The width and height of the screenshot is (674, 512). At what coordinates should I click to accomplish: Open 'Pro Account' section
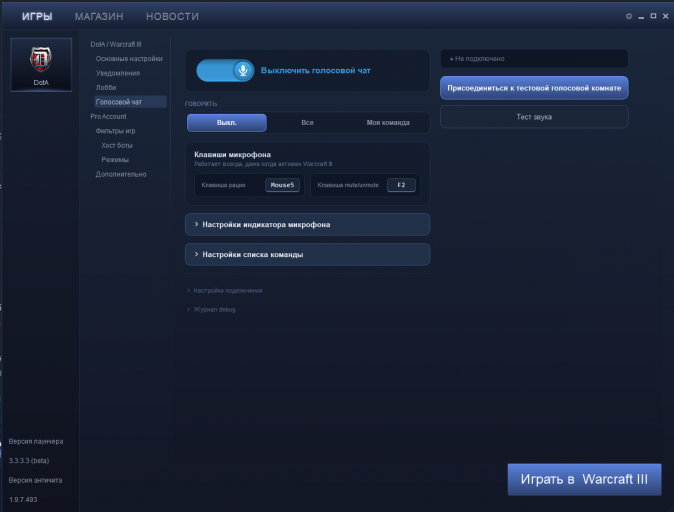pos(108,117)
